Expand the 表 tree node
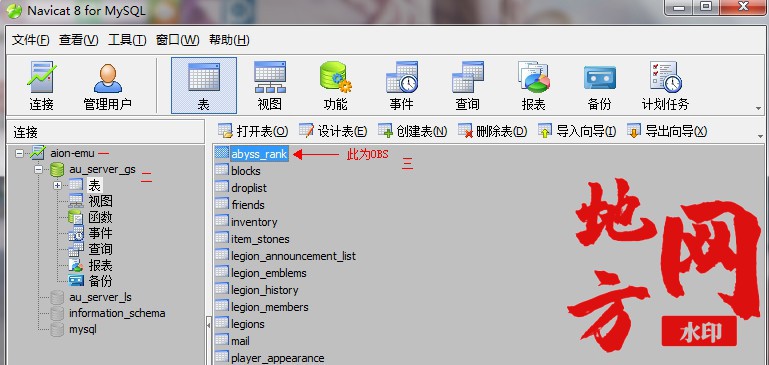The height and width of the screenshot is (365, 769). [57, 185]
